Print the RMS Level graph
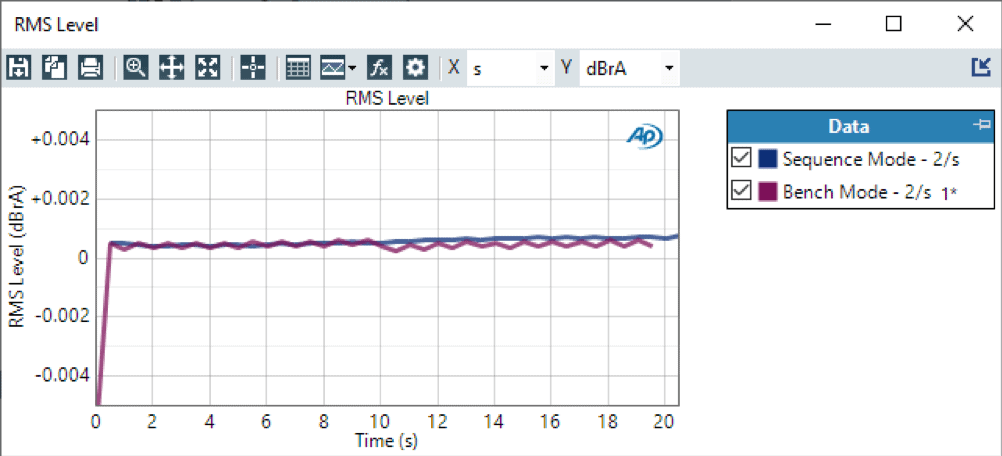 tap(90, 68)
